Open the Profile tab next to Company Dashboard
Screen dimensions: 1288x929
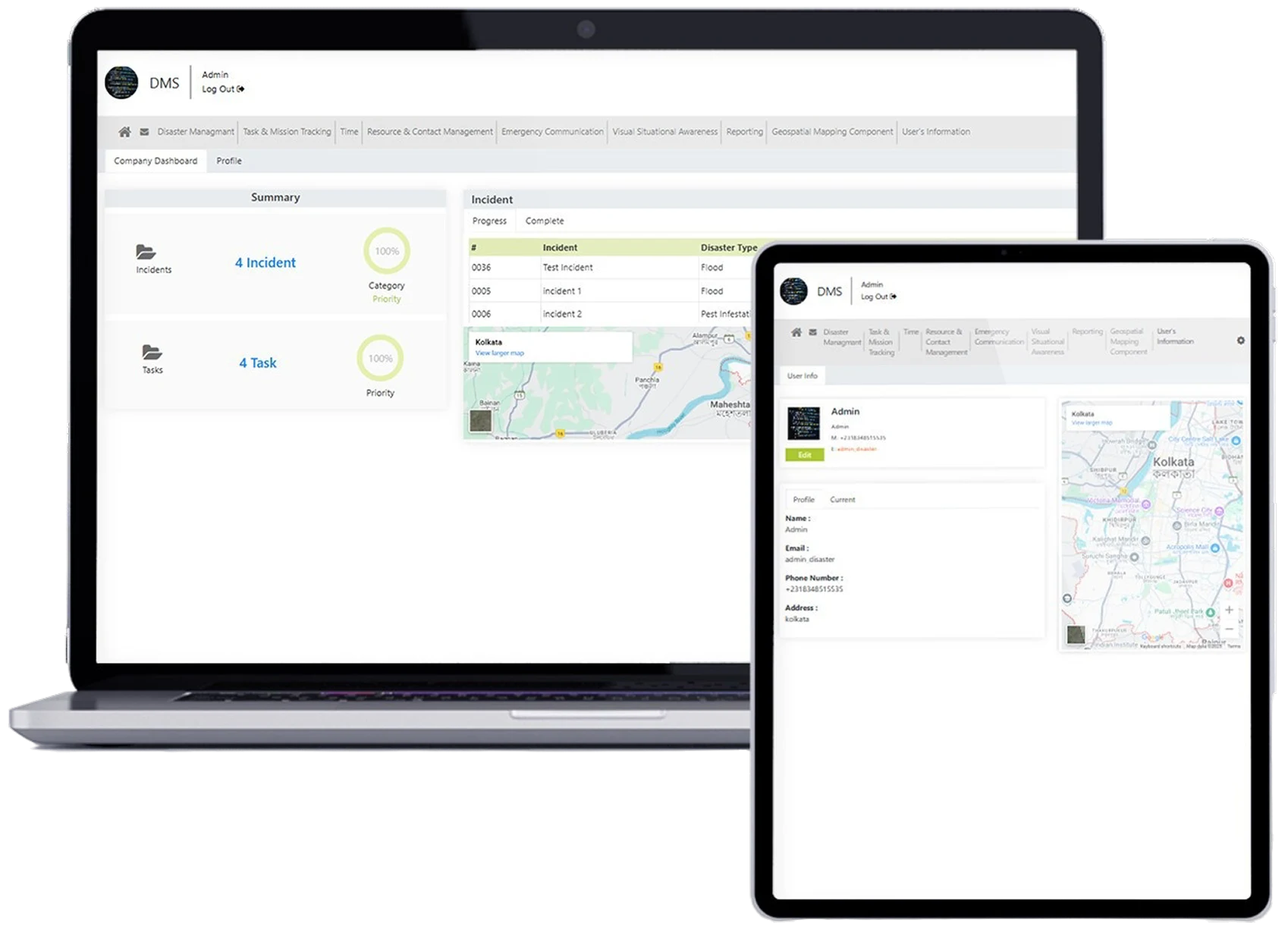(x=229, y=161)
